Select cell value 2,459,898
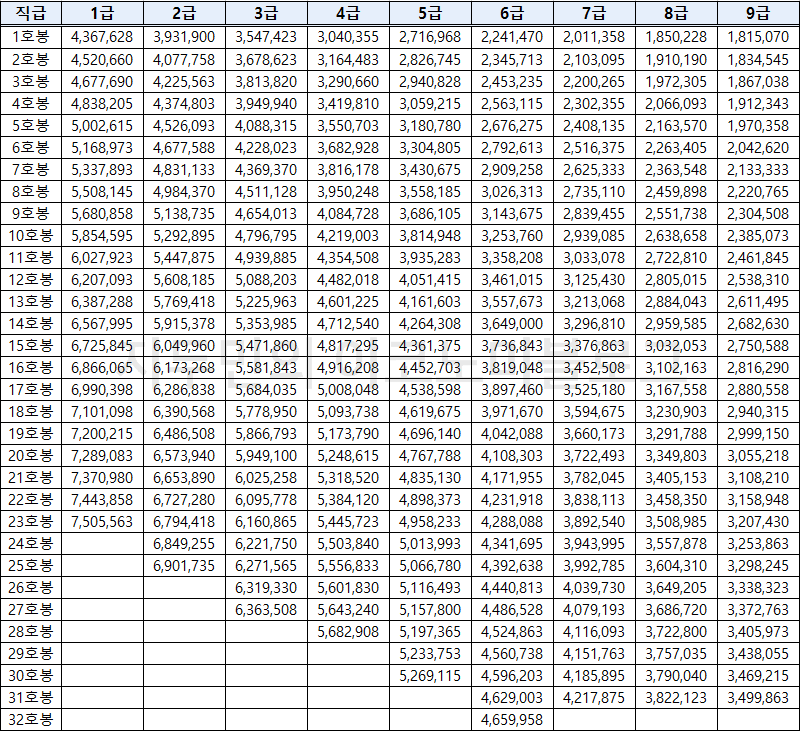Image resolution: width=800 pixels, height=731 pixels. 676,192
